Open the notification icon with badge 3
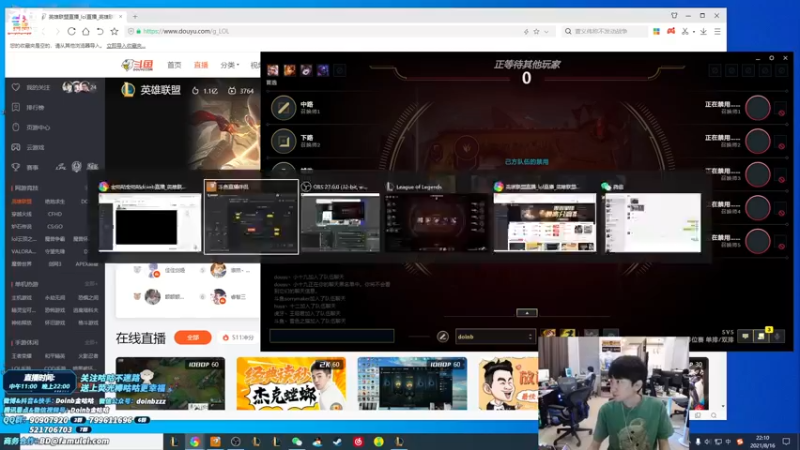 pos(761,336)
